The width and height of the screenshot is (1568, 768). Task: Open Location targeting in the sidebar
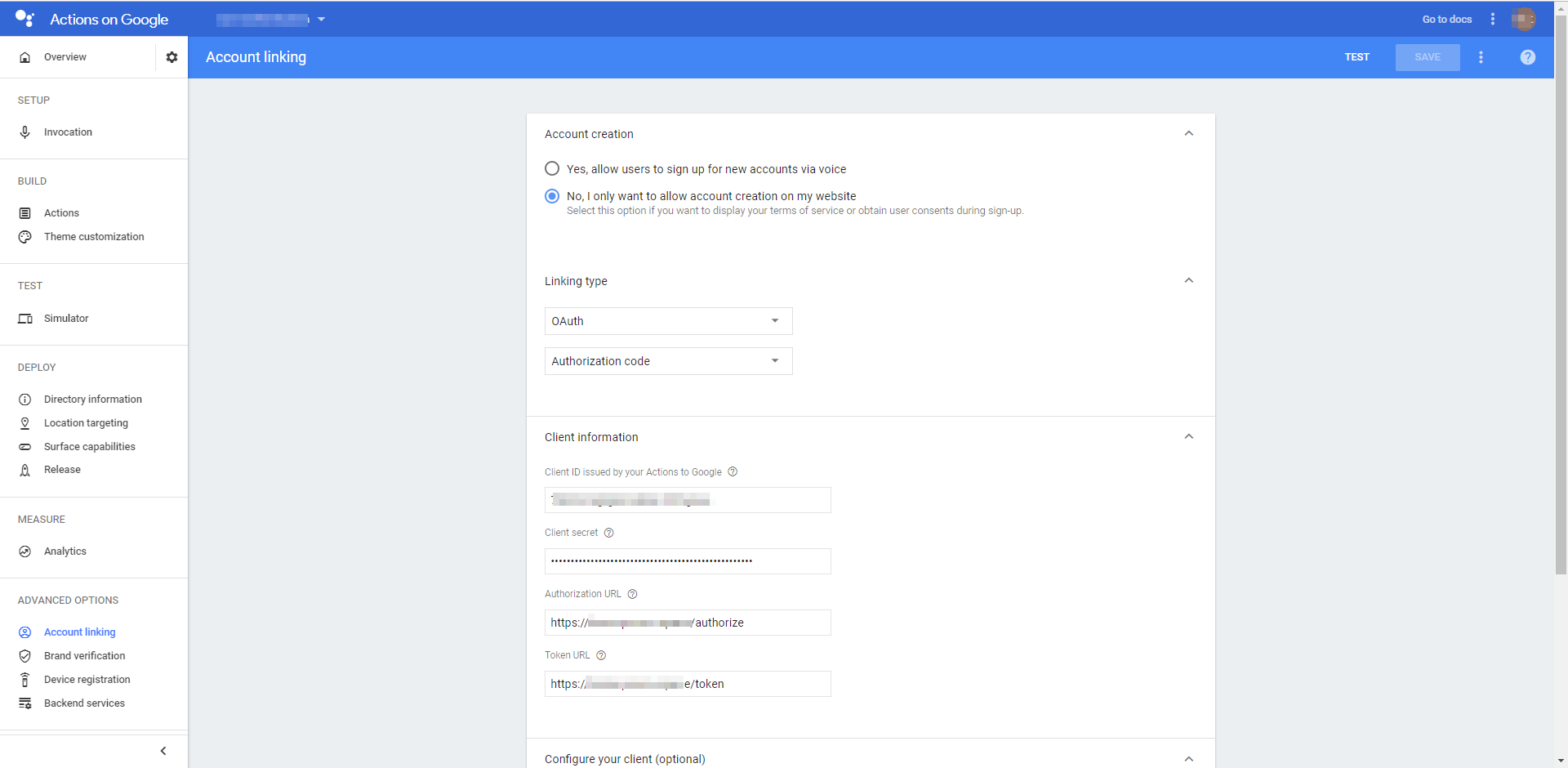coord(86,423)
